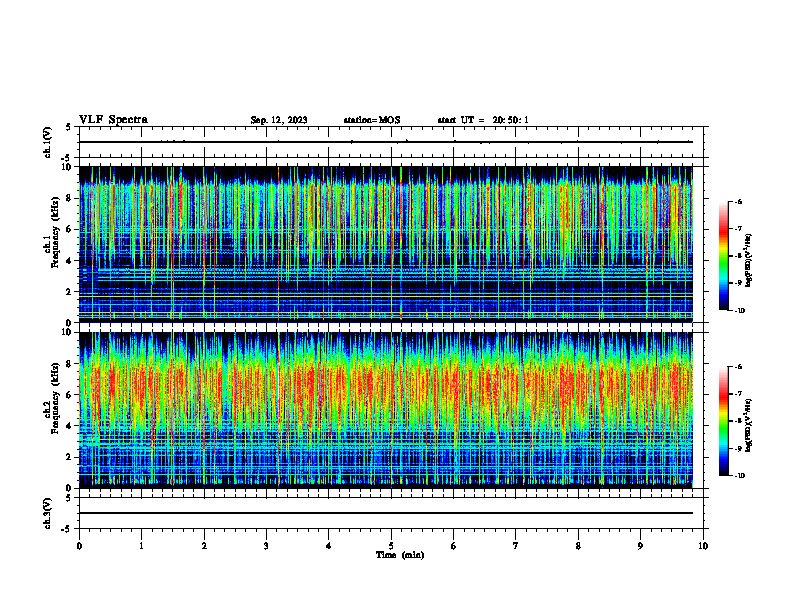Image resolution: width=792 pixels, height=612 pixels.
Task: Click the "0" tick on the Time axis
Action: 79,546
